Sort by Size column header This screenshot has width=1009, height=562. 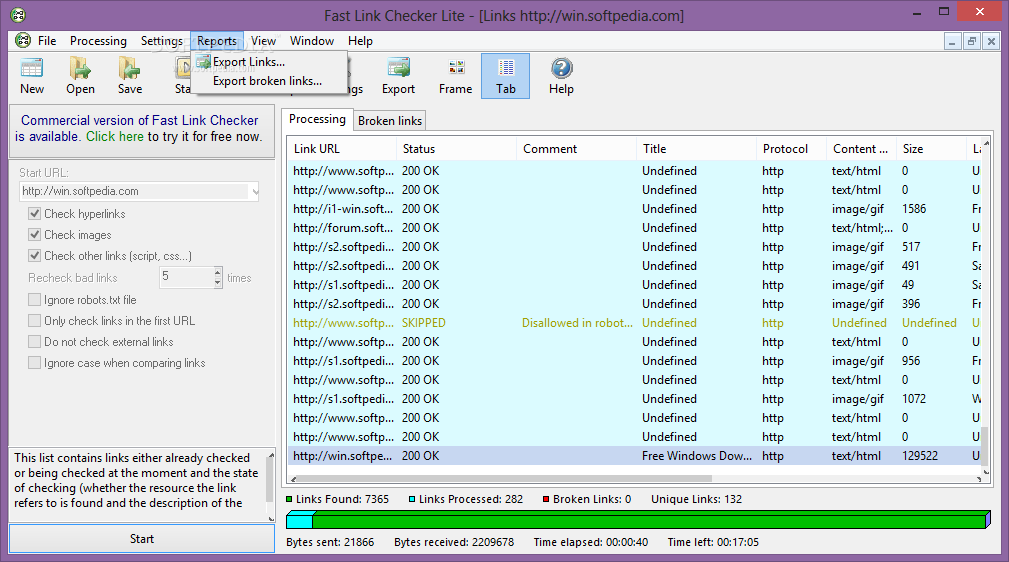tap(931, 149)
